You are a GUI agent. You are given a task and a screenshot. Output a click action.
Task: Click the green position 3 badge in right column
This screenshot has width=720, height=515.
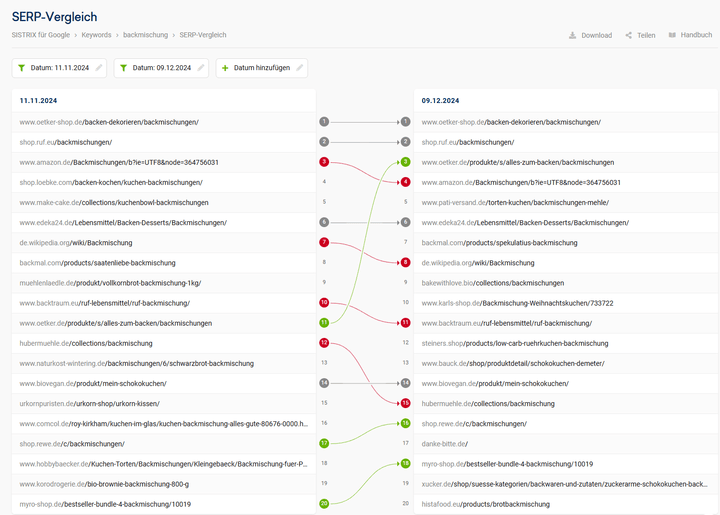405,162
